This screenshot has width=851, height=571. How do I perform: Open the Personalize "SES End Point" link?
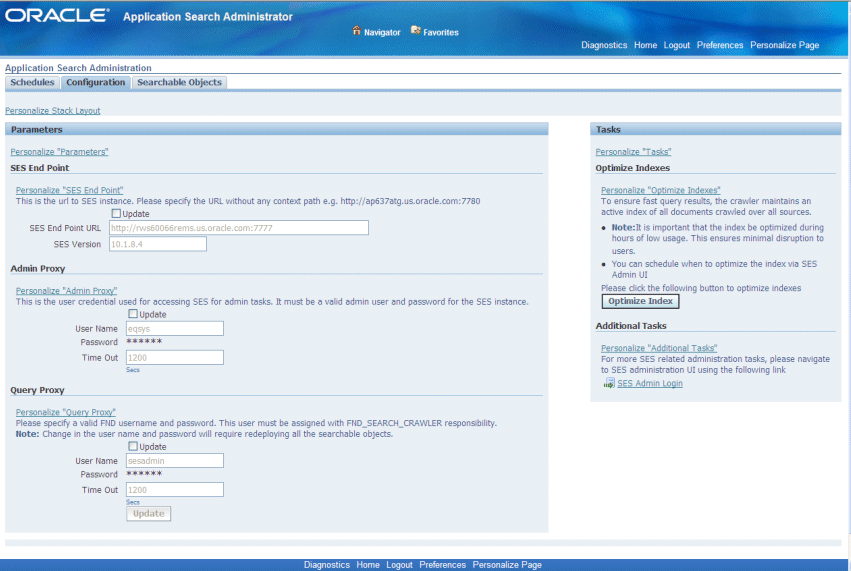(69, 191)
